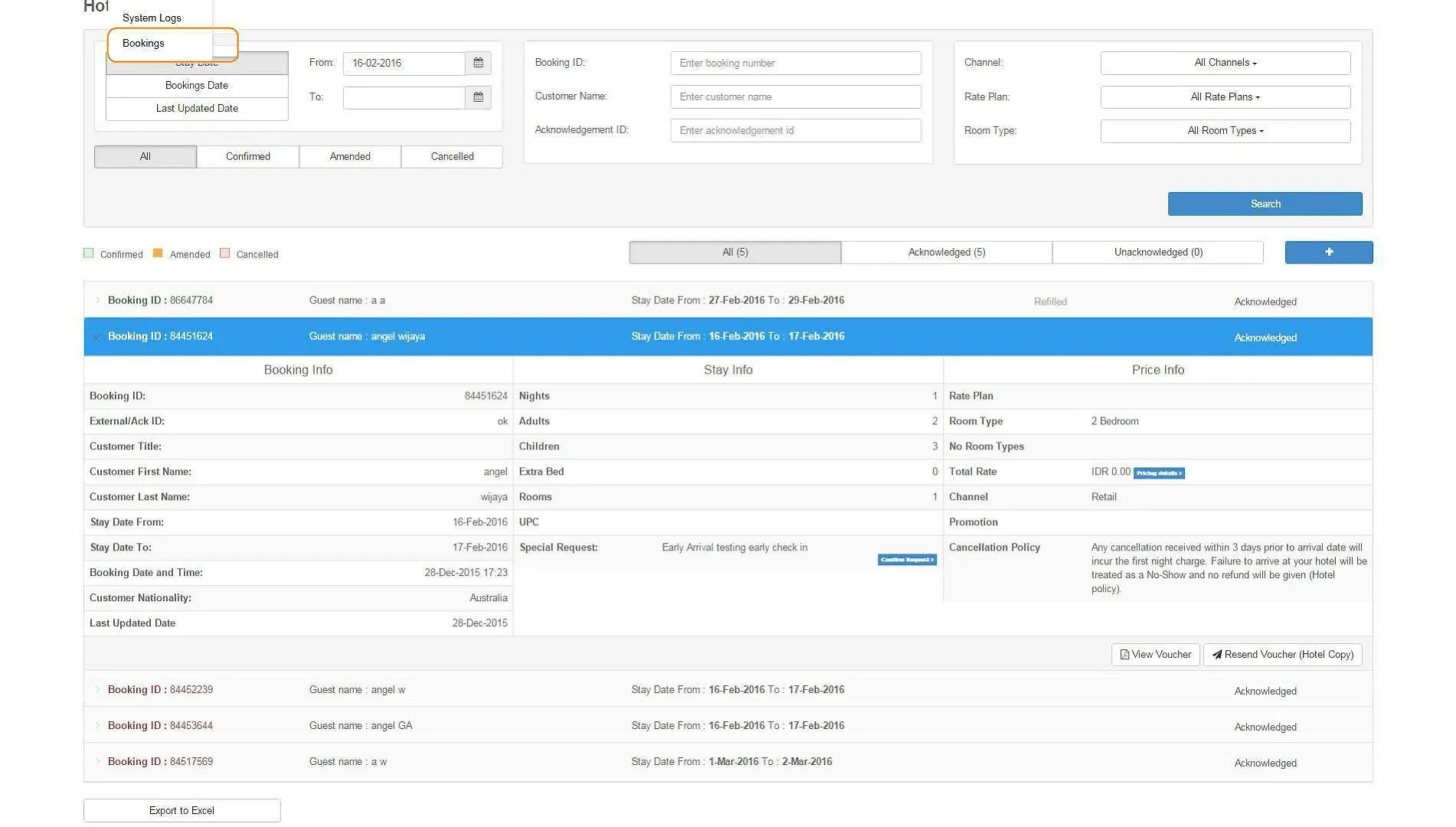Focus the Acknowledgement ID input field
This screenshot has width=1456, height=827.
796,130
